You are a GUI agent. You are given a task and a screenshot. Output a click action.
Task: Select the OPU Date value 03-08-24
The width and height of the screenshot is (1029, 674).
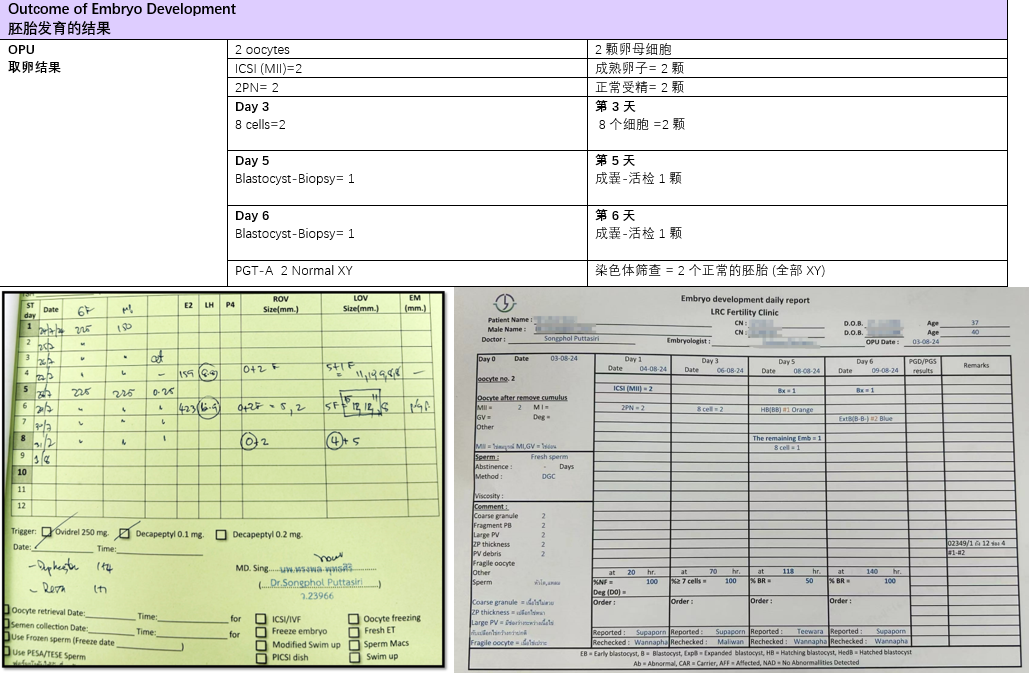coord(925,342)
